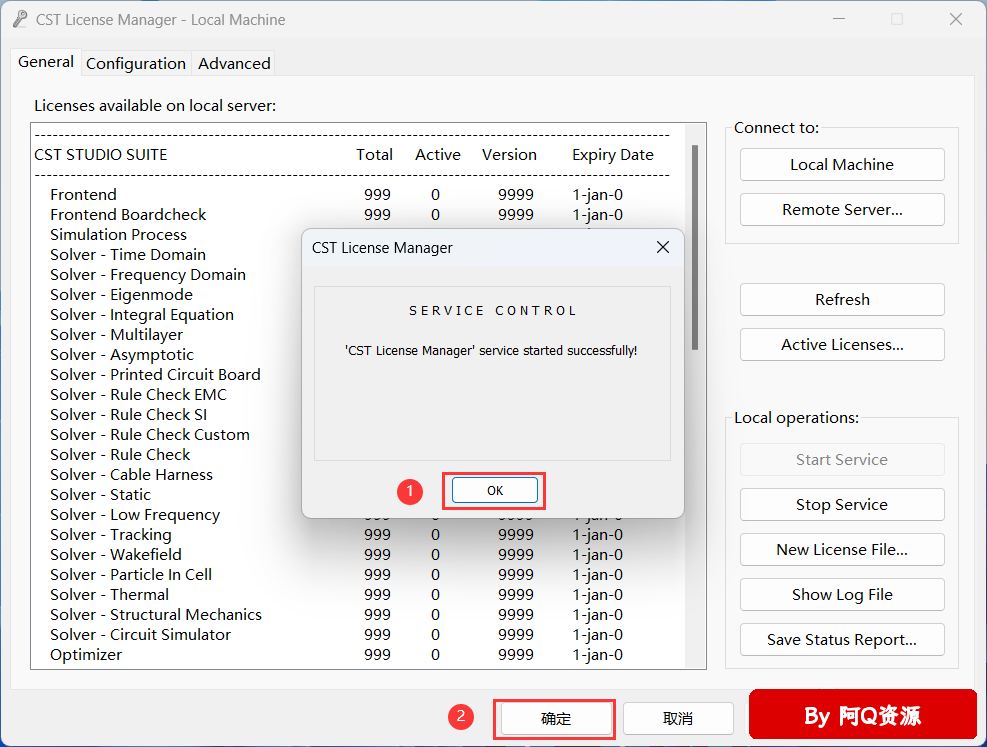
Task: Click the "Solver - Eigenmode" entry
Action: pyautogui.click(x=121, y=295)
